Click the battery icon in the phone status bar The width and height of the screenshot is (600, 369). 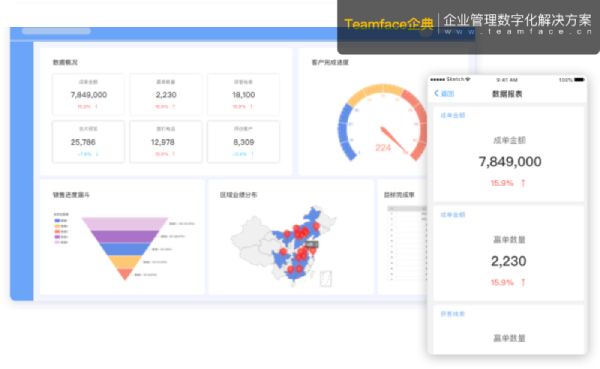click(x=579, y=80)
